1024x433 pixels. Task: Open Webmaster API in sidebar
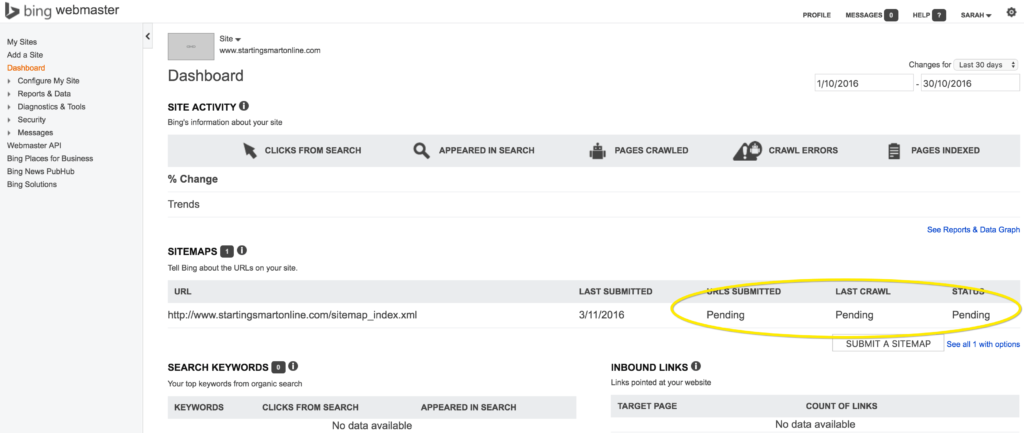[34, 146]
